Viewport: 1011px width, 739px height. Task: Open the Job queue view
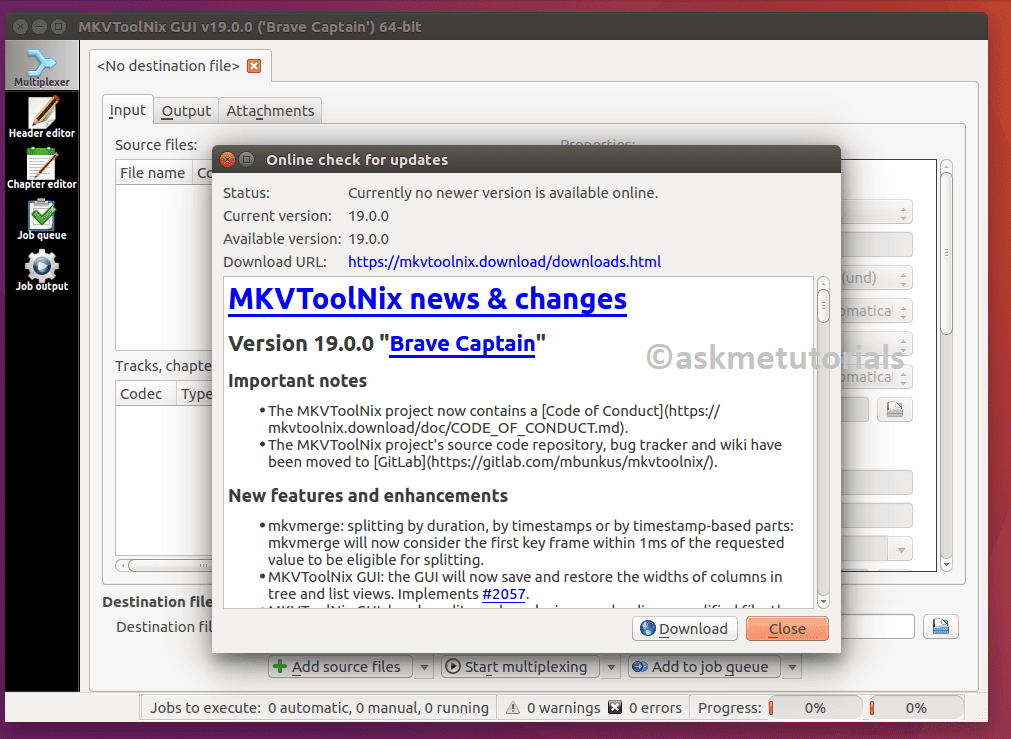(x=42, y=219)
